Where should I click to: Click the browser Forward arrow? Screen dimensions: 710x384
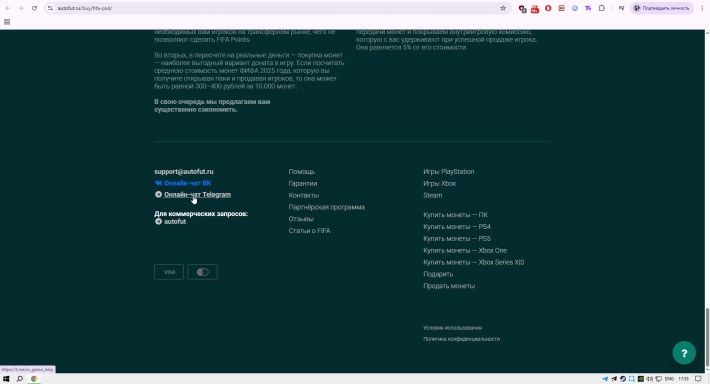pyautogui.click(x=21, y=8)
